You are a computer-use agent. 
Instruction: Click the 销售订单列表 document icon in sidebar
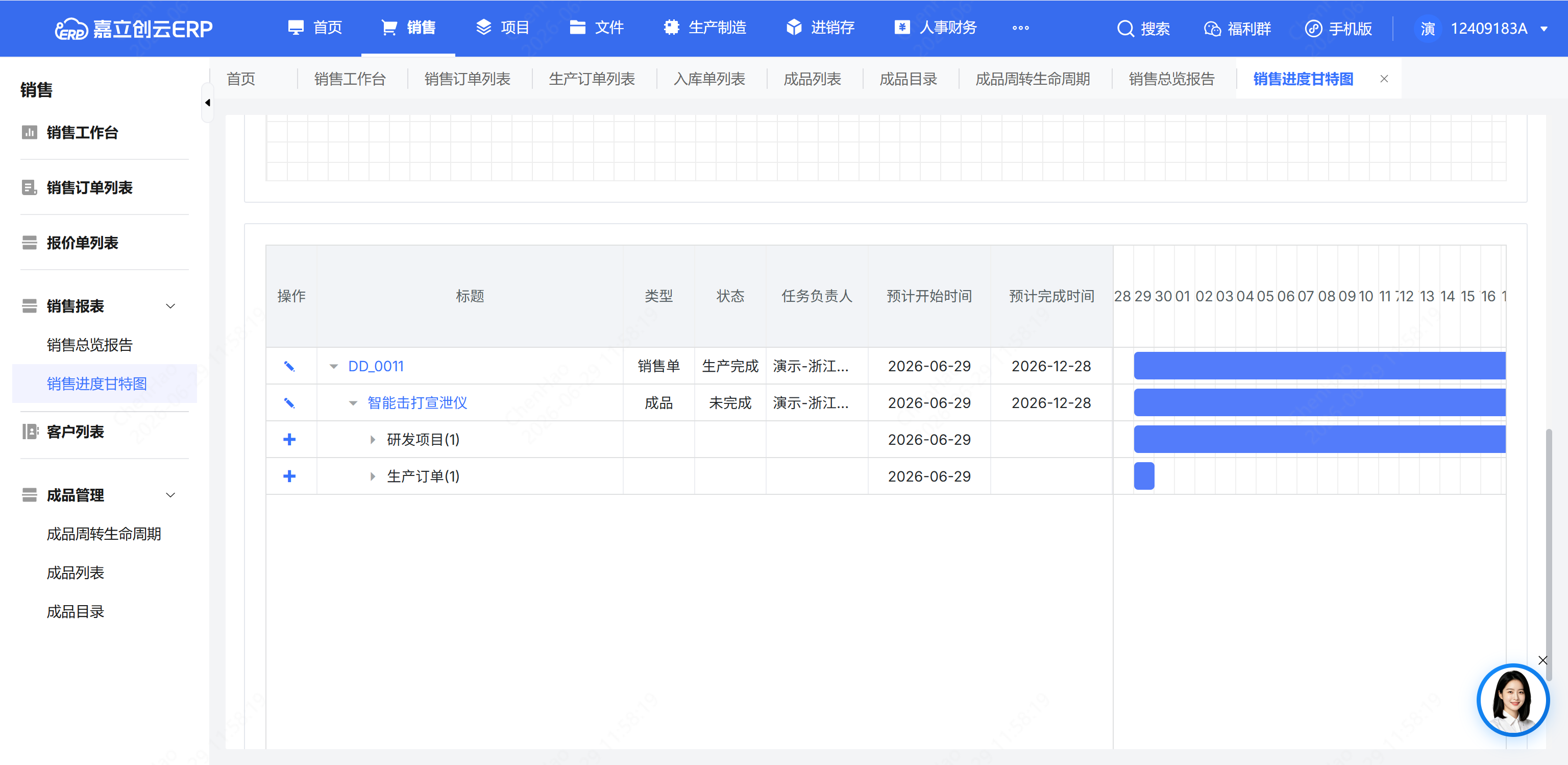point(29,187)
